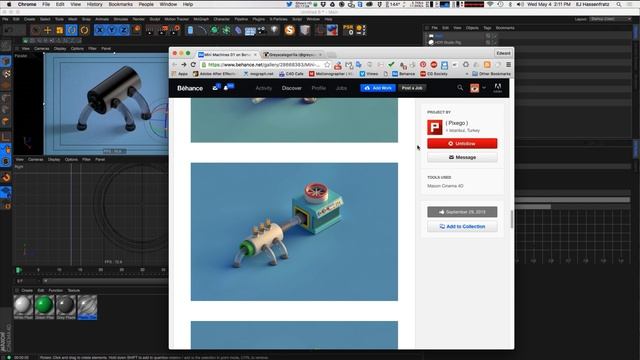Viewport: 640px width, 360px height.
Task: Open the Vimeo bookmark
Action: coord(369,74)
